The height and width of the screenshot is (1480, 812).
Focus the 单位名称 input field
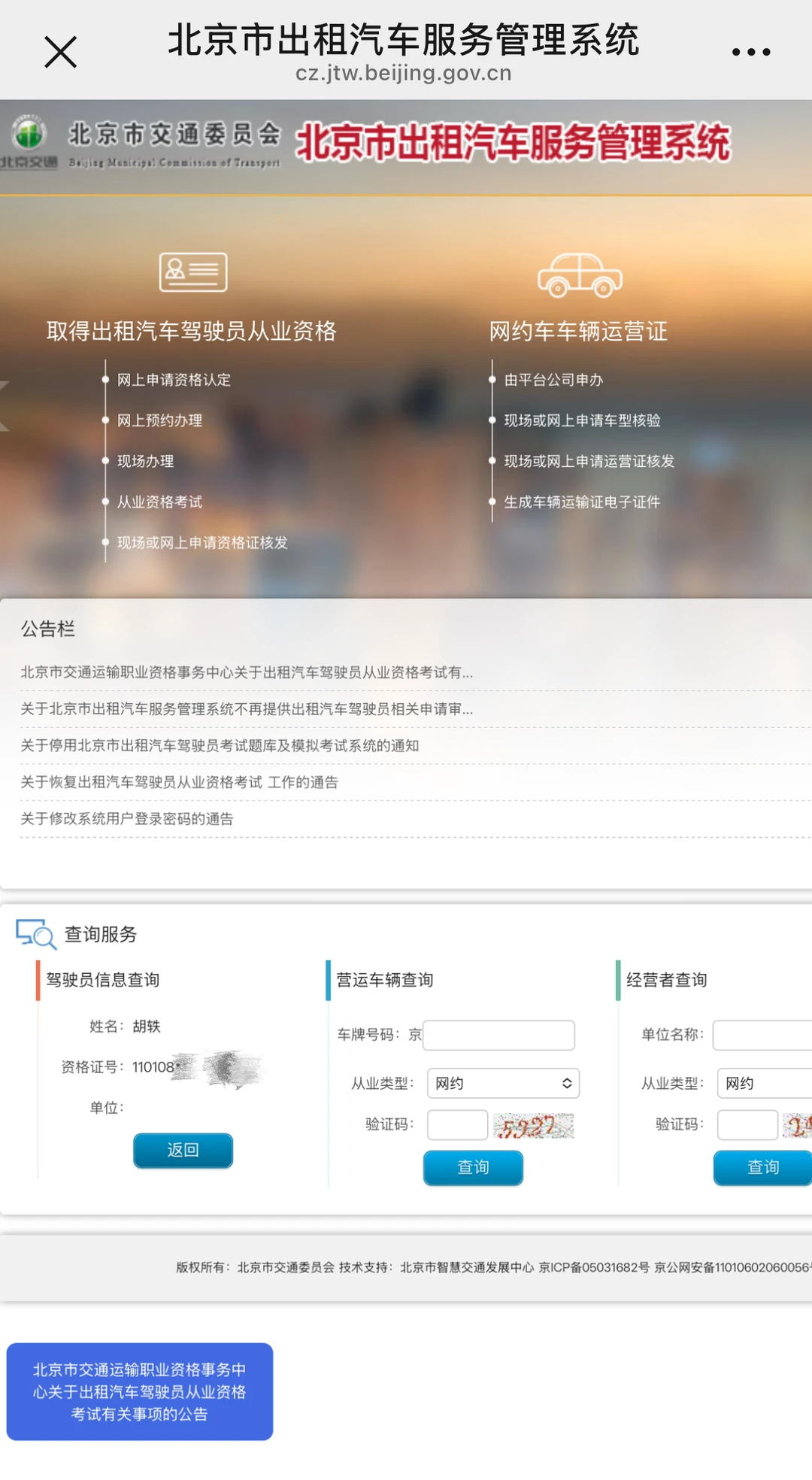(x=762, y=1035)
